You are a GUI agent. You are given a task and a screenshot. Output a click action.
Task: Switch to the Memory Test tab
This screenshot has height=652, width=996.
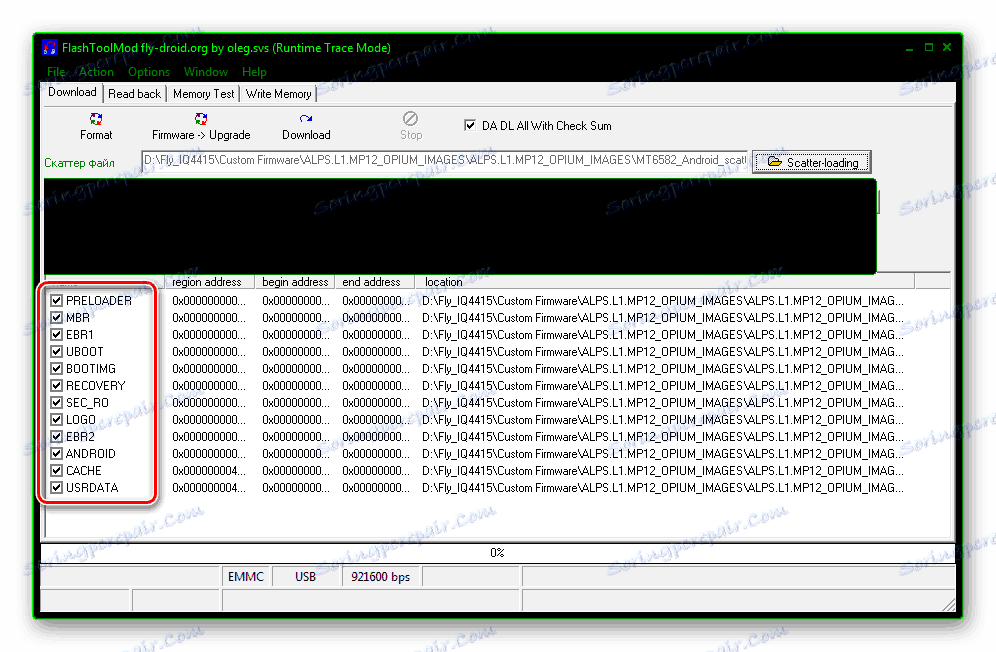click(203, 94)
